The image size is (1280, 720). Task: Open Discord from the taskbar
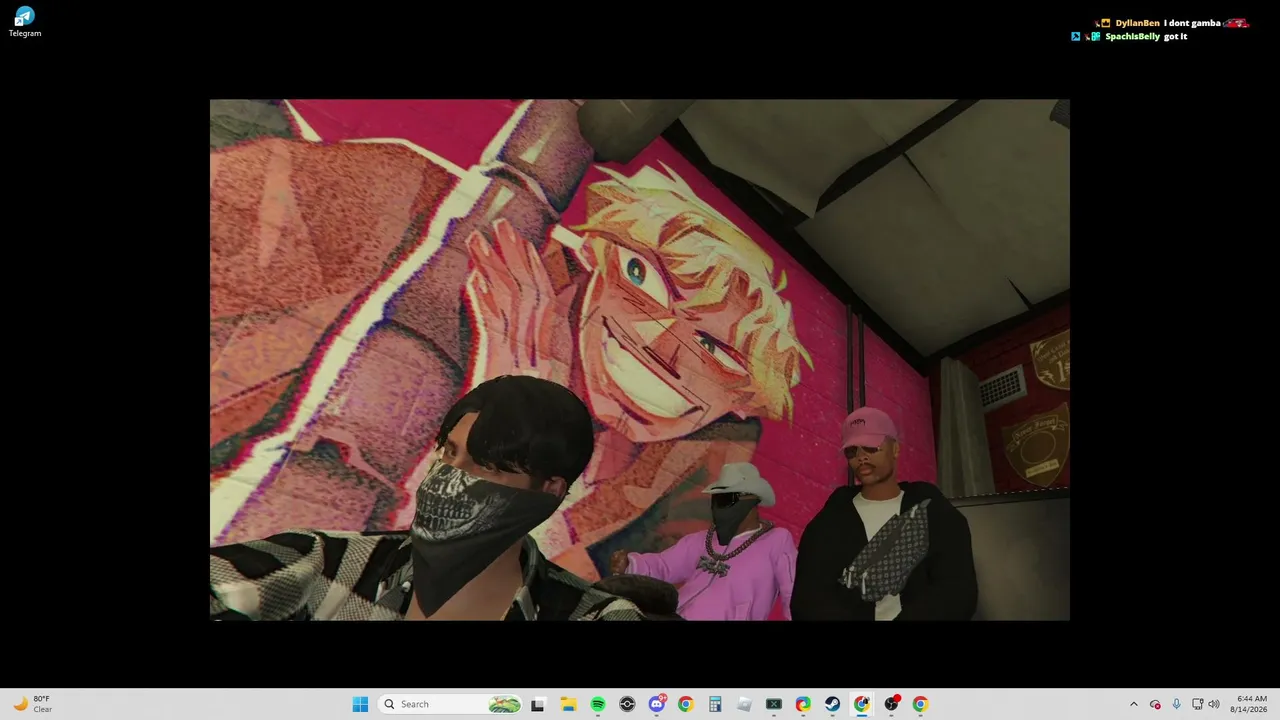pos(657,704)
